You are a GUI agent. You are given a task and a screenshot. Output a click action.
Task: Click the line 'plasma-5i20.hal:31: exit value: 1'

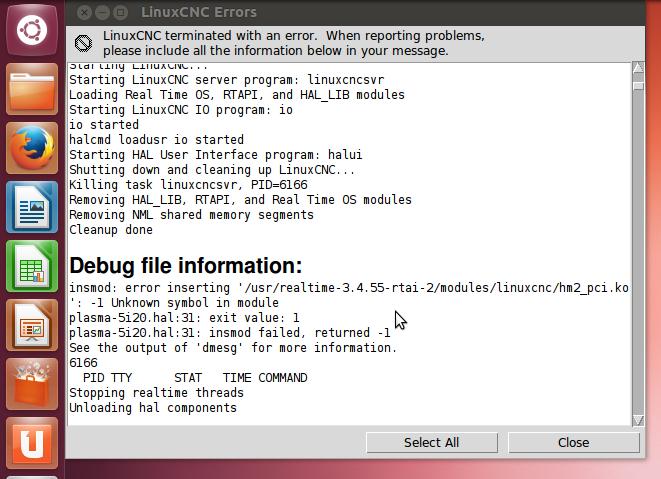184,318
